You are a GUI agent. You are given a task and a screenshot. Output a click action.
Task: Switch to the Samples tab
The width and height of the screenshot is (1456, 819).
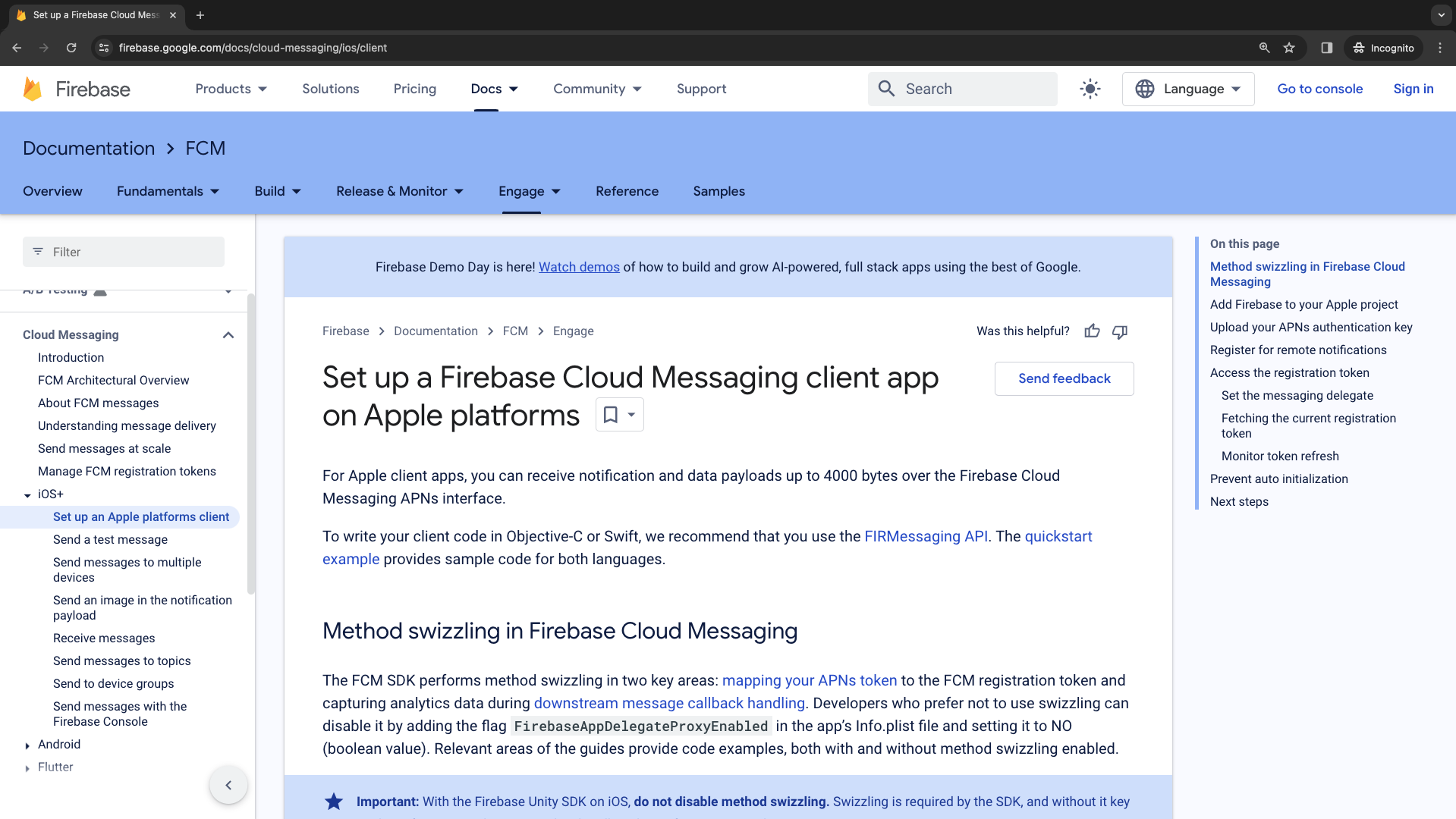(x=719, y=191)
